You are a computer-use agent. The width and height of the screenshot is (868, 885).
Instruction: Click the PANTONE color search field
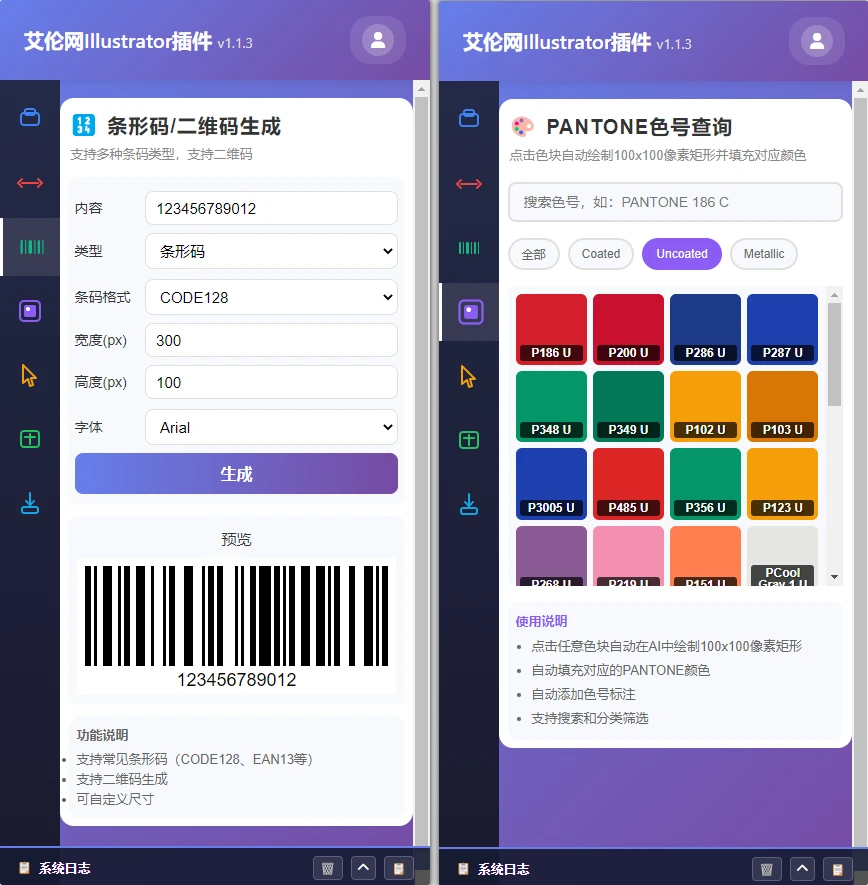675,202
